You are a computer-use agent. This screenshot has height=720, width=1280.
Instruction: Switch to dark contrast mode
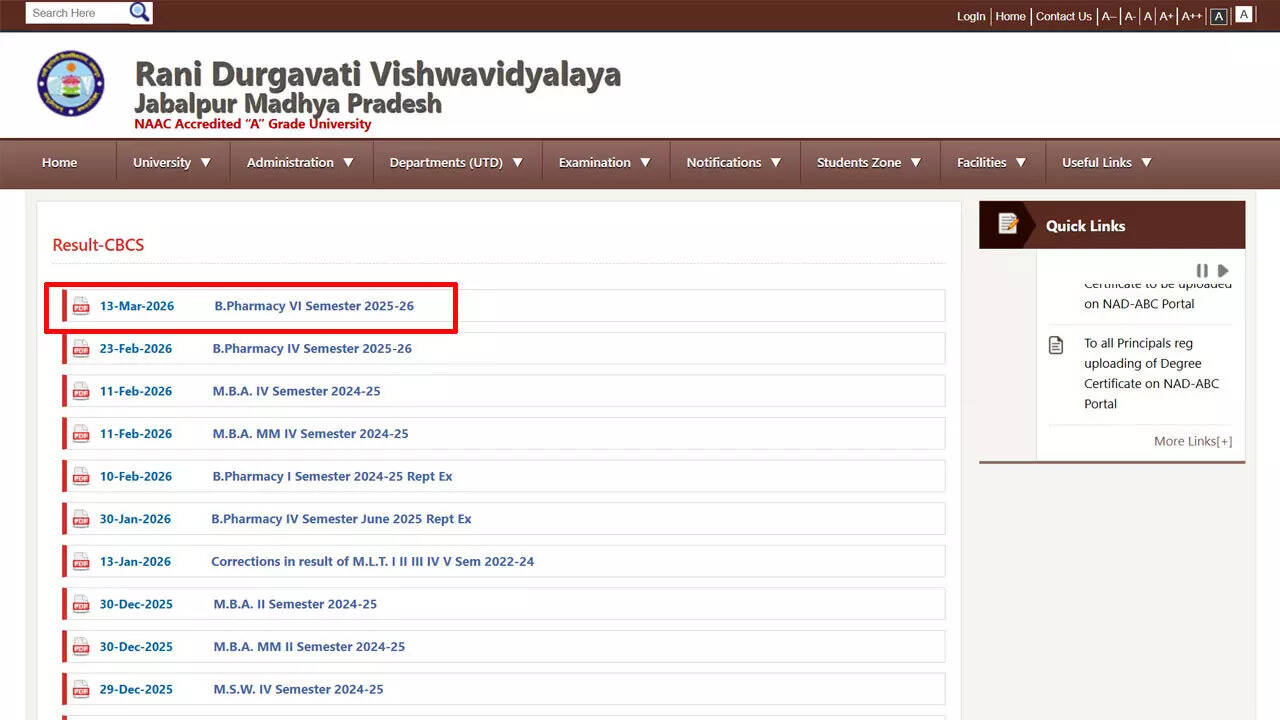1218,14
